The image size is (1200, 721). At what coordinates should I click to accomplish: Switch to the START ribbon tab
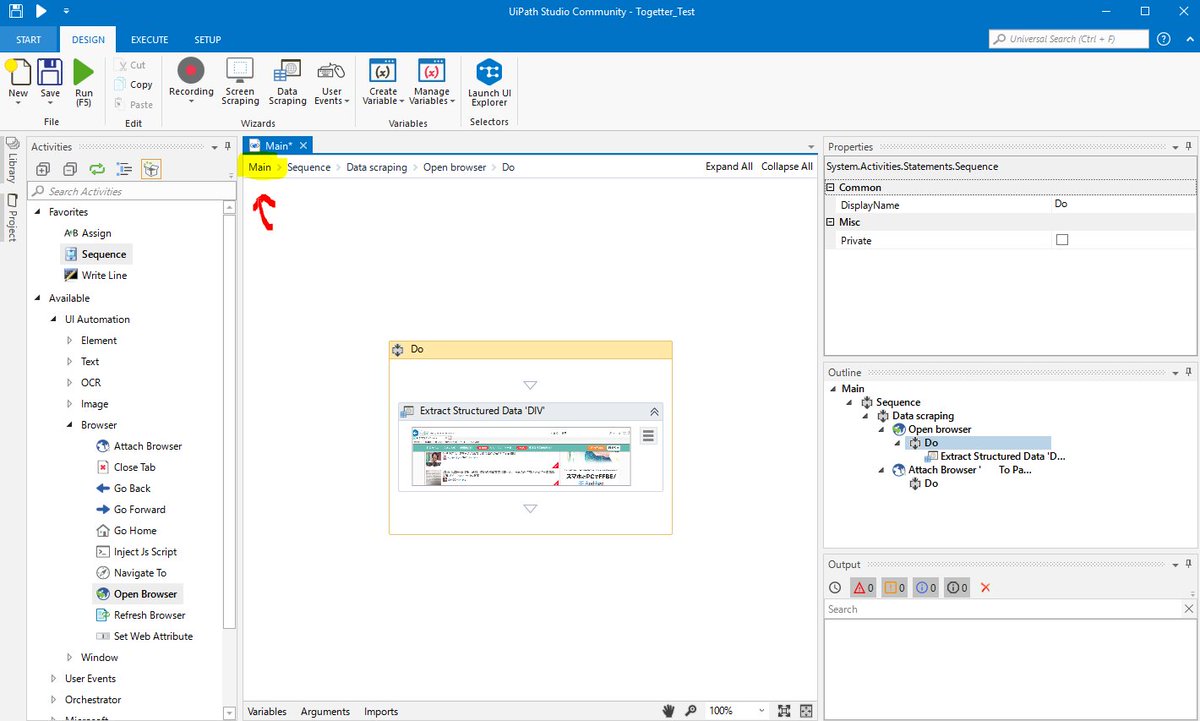[29, 40]
